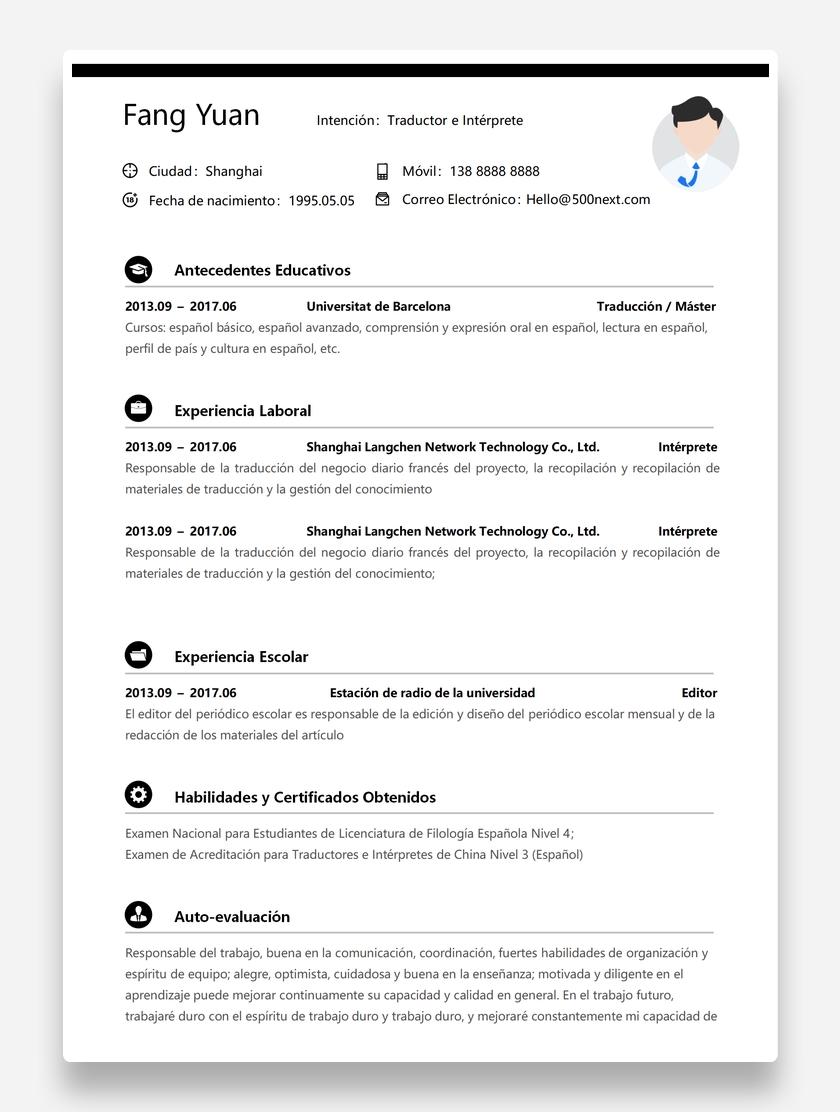Viewport: 840px width, 1112px height.
Task: Click the Universitat de Barcelona entry
Action: (378, 306)
